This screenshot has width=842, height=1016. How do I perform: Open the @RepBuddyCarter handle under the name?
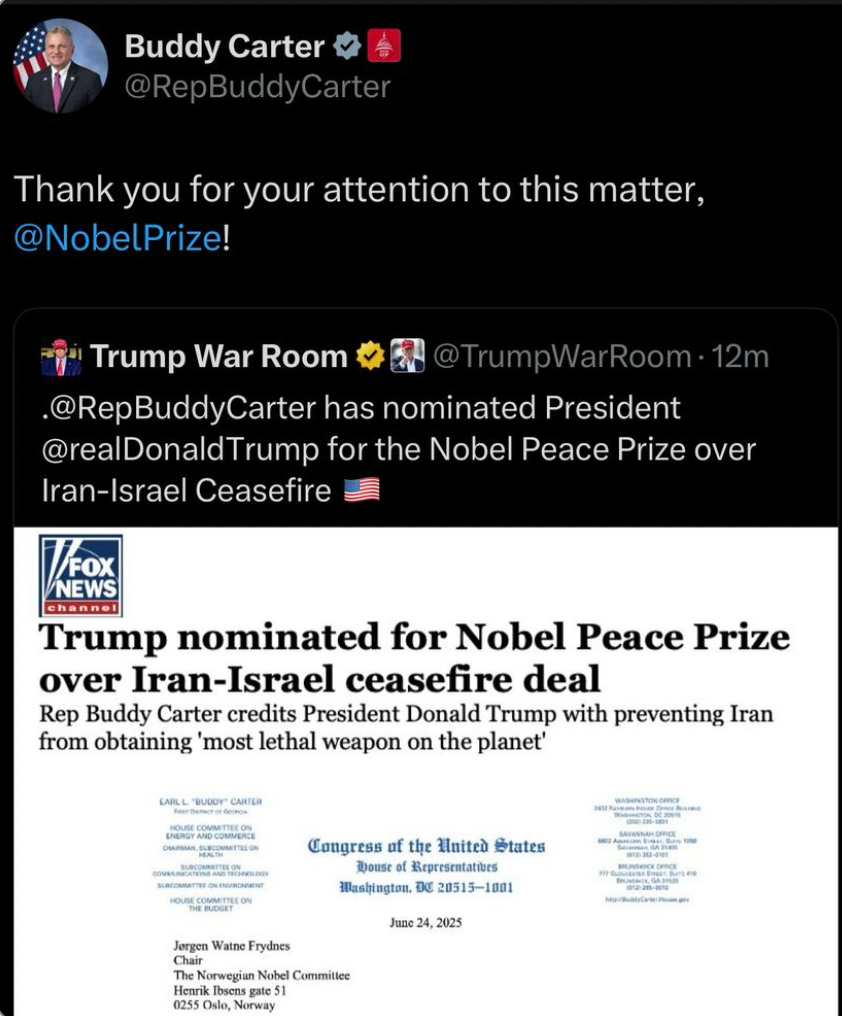tap(257, 88)
